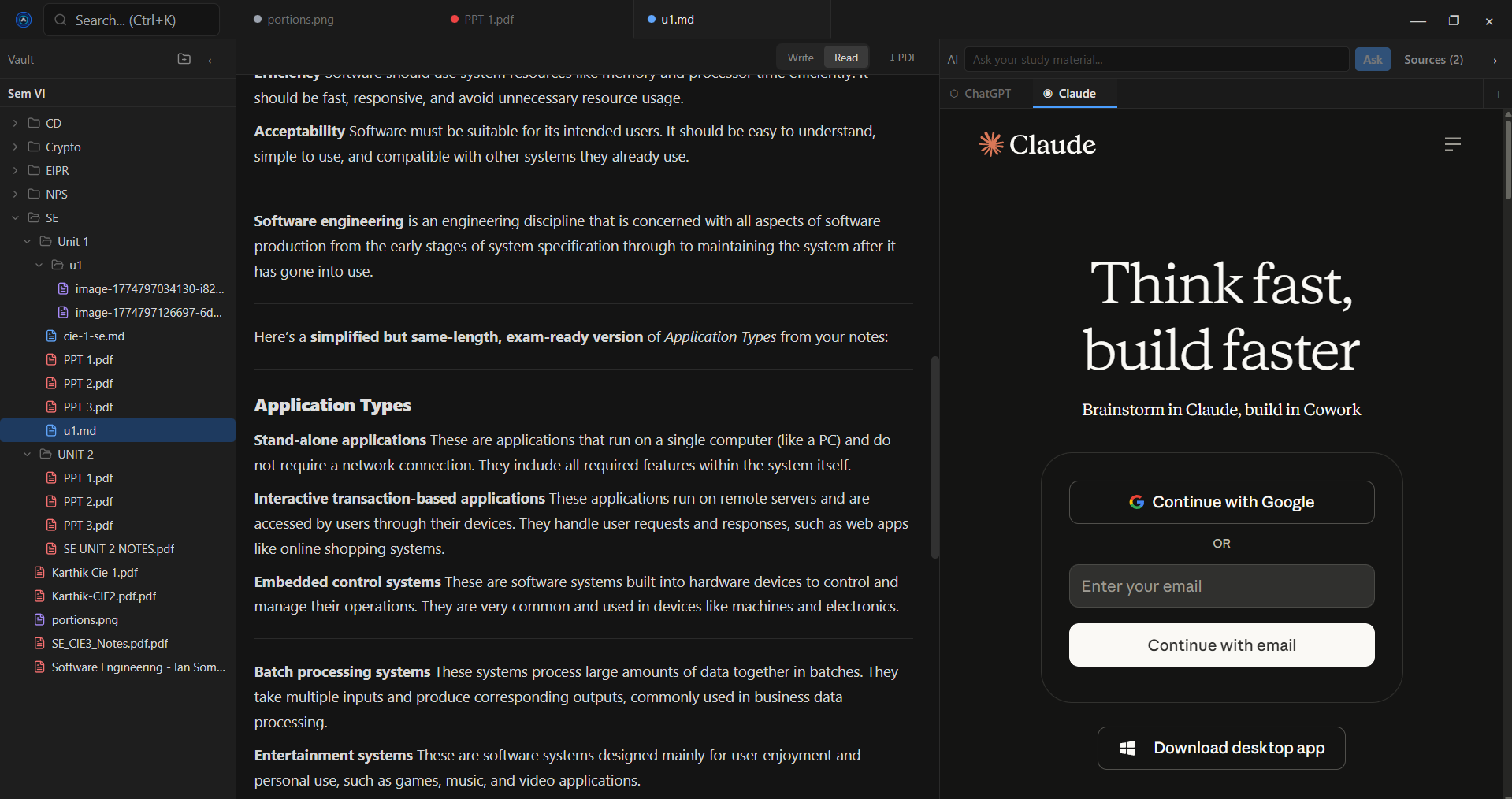Click the Sem VI vault name
Screen dimensions: 1512x799
27,93
